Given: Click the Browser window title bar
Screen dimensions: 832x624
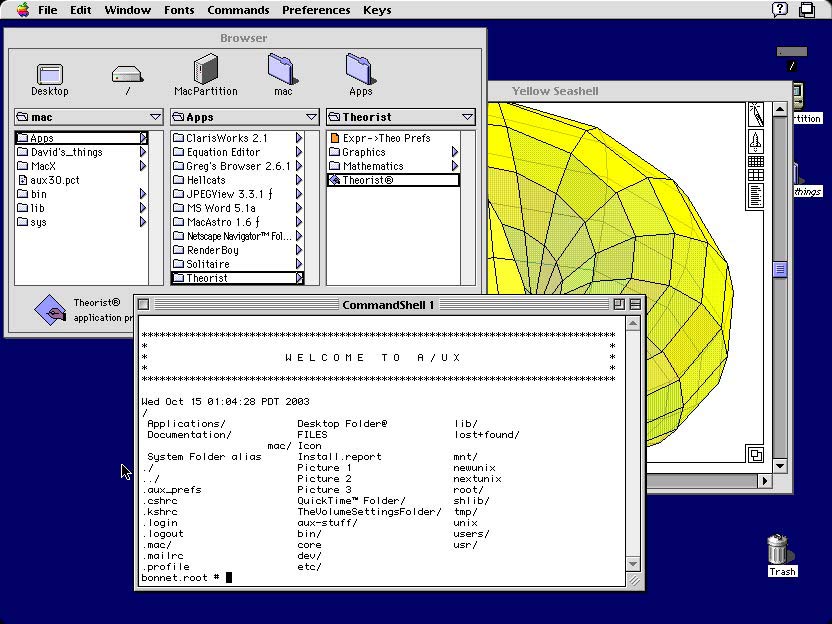Looking at the screenshot, I should tap(244, 38).
